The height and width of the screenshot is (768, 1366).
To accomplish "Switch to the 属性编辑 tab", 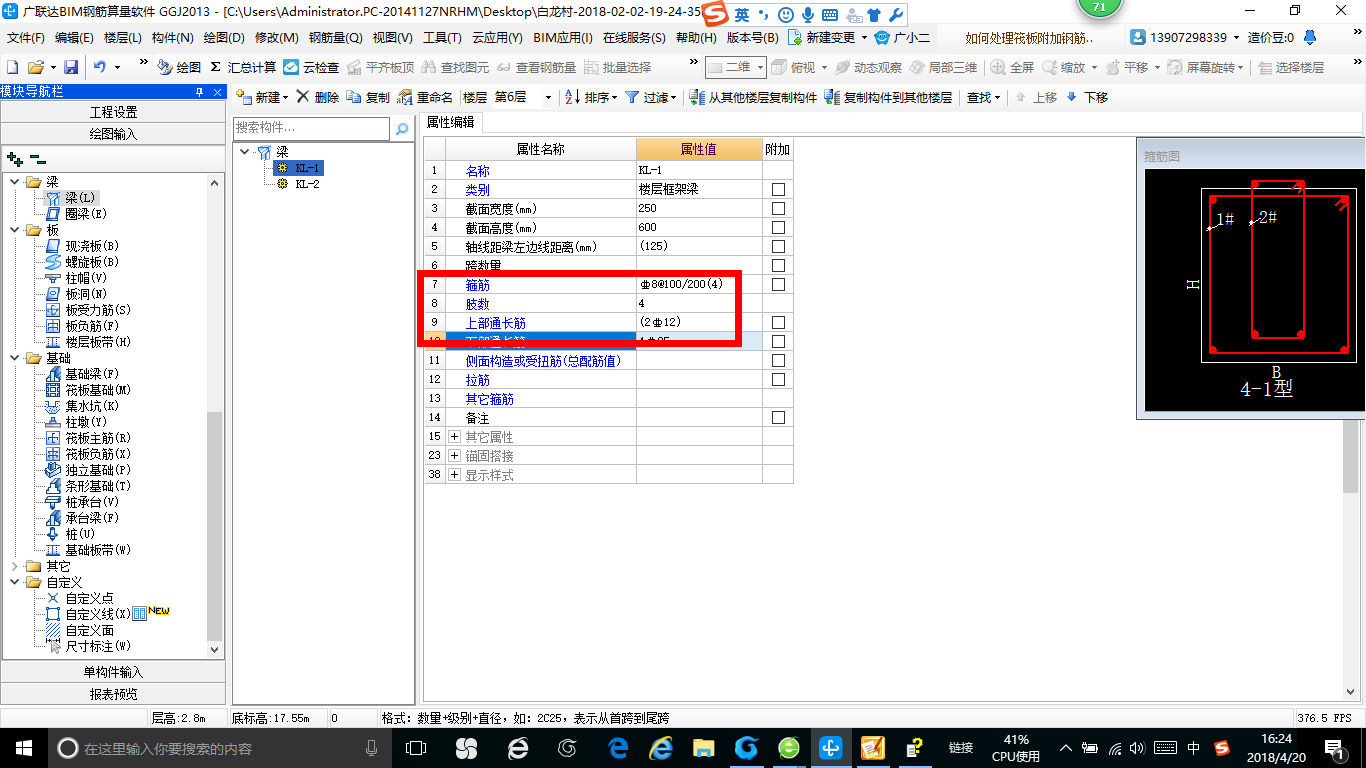I will pos(451,122).
